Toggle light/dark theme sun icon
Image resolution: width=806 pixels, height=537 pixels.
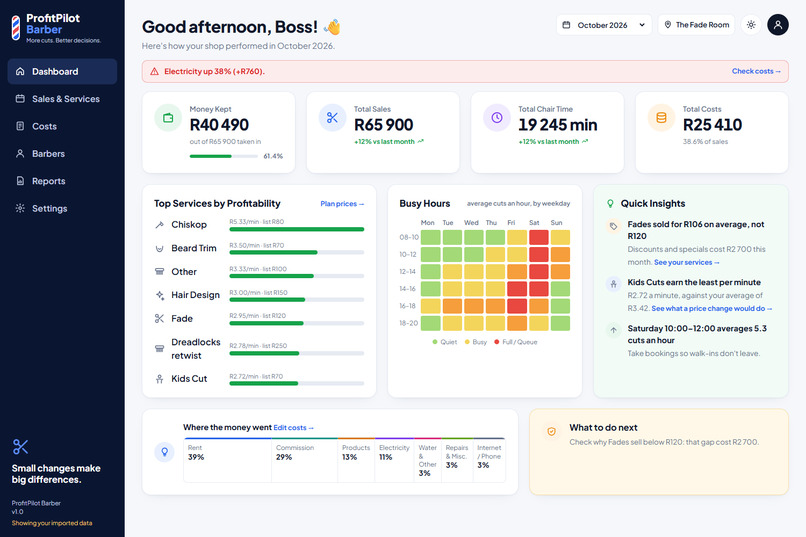pyautogui.click(x=751, y=25)
